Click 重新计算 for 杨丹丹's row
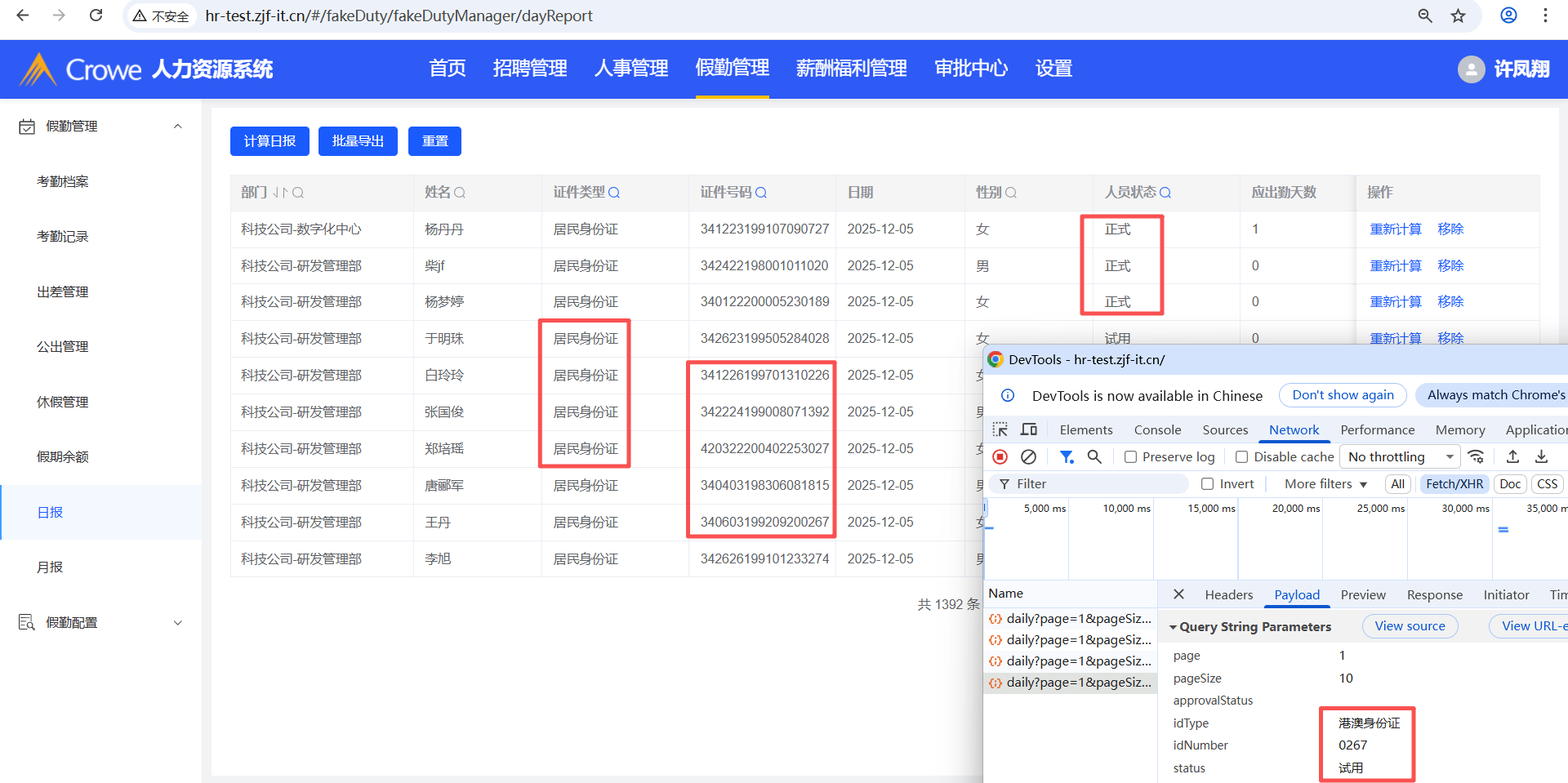The image size is (1568, 783). pyautogui.click(x=1396, y=229)
